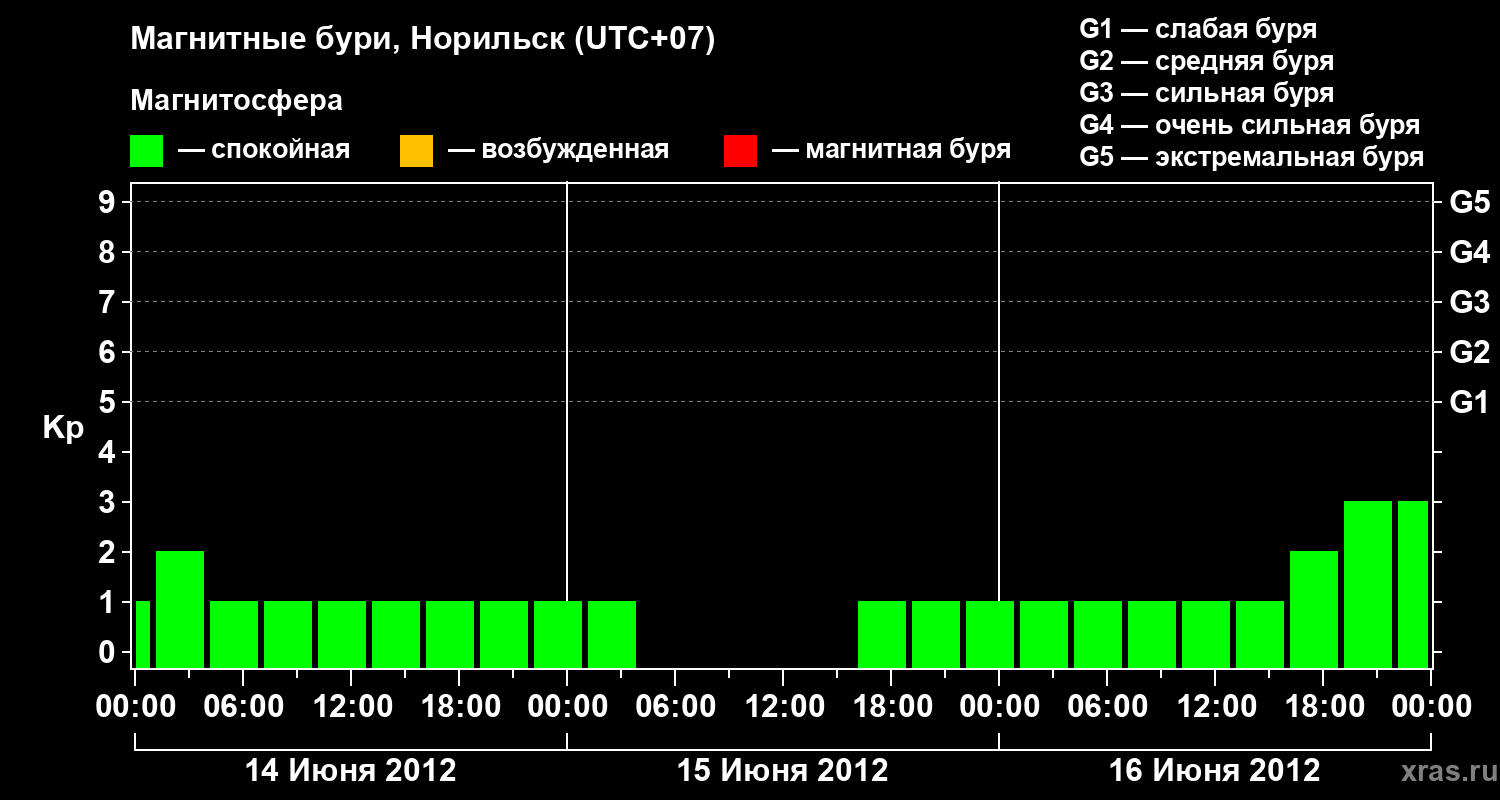1500x800 pixels.
Task: Click the Kp 2 bar on 16 Июня
Action: click(x=1314, y=609)
